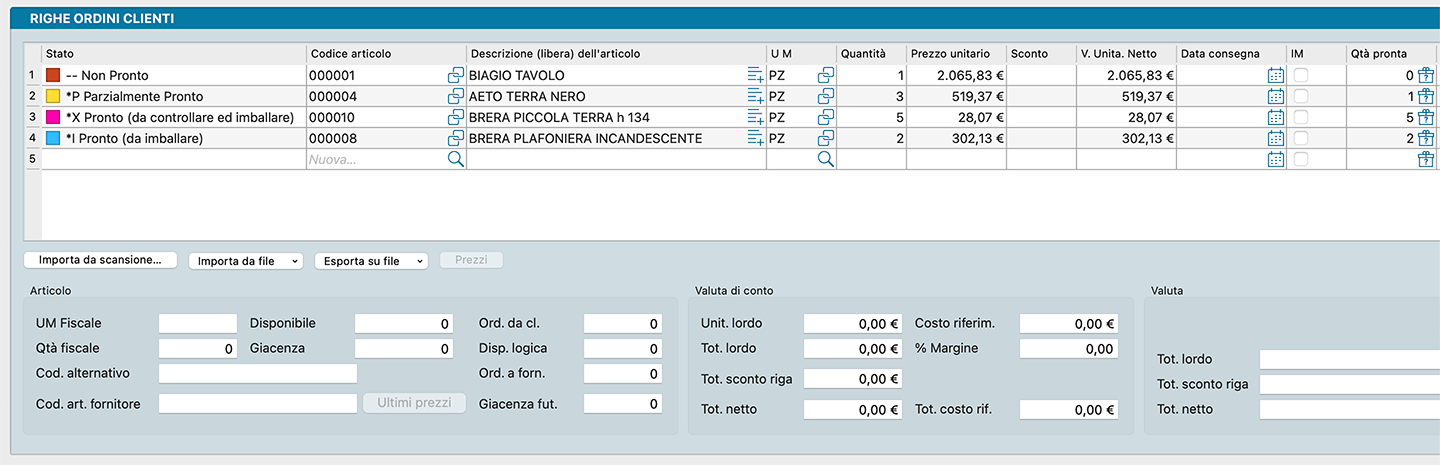Viewport: 1440px width, 465px height.
Task: Click description icon for AETO TERRA NERO
Action: [x=755, y=96]
